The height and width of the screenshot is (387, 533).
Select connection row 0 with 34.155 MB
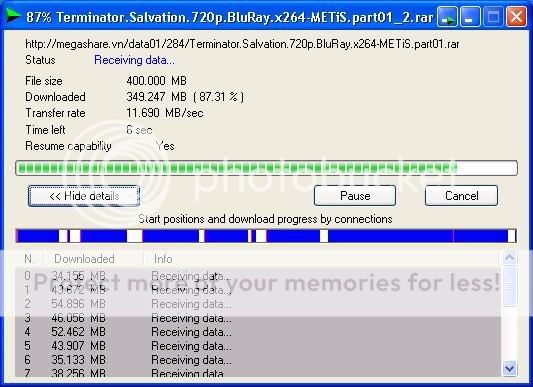coord(258,275)
